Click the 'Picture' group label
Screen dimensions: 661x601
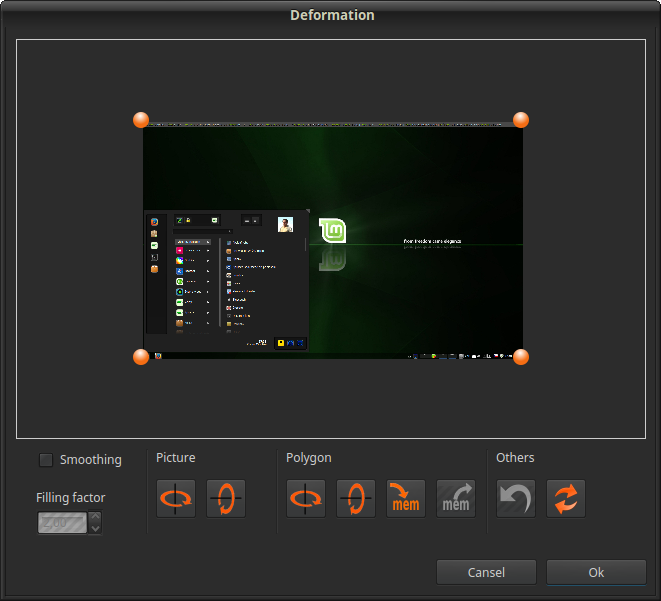pos(175,458)
